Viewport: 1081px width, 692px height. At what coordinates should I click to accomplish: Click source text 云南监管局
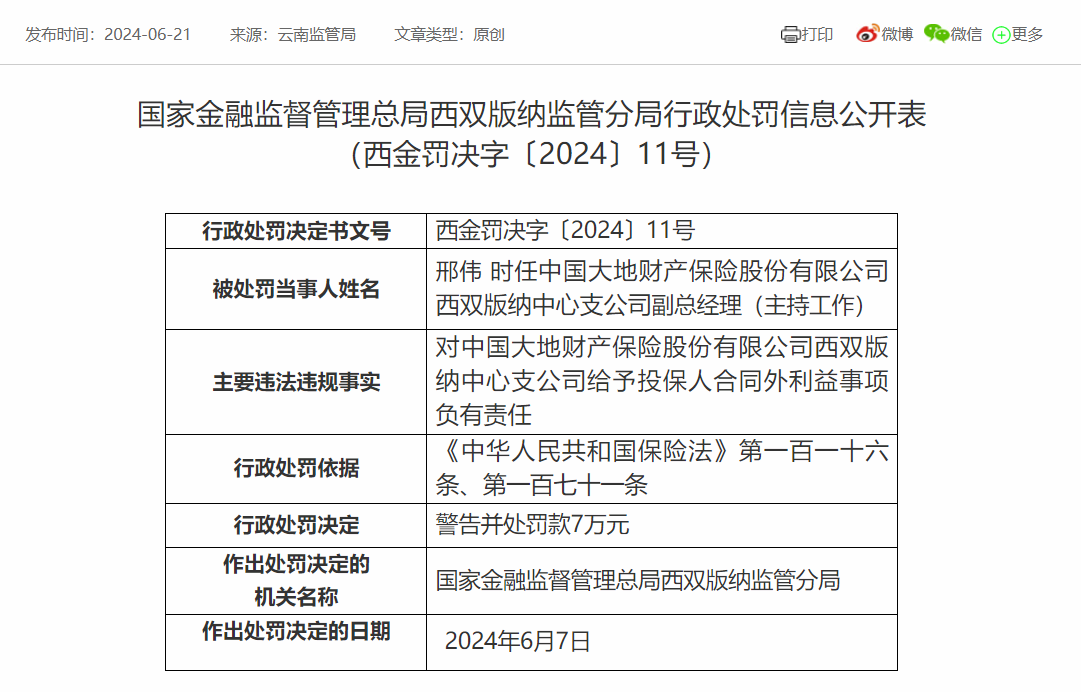316,34
